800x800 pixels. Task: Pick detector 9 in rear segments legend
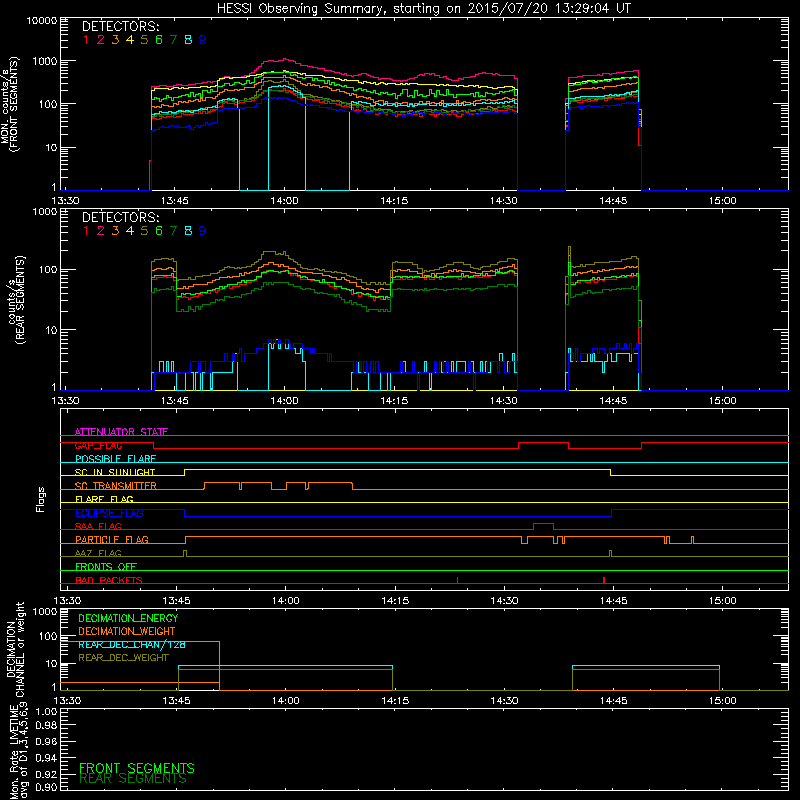point(203,231)
